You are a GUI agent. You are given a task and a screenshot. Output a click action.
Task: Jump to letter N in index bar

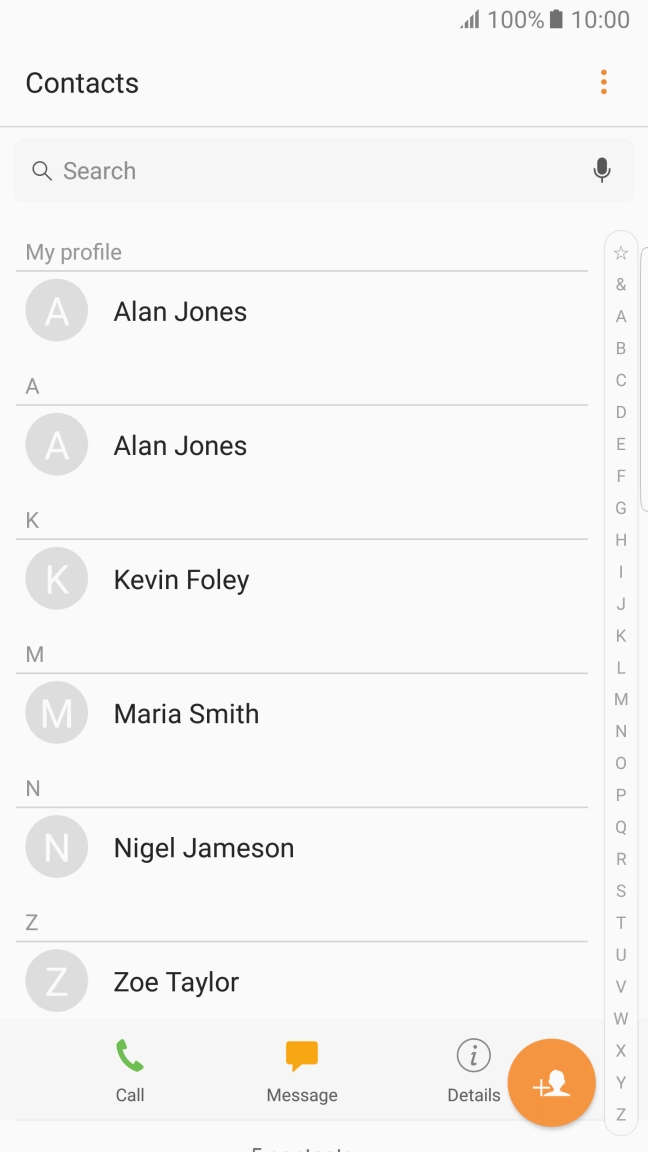621,731
